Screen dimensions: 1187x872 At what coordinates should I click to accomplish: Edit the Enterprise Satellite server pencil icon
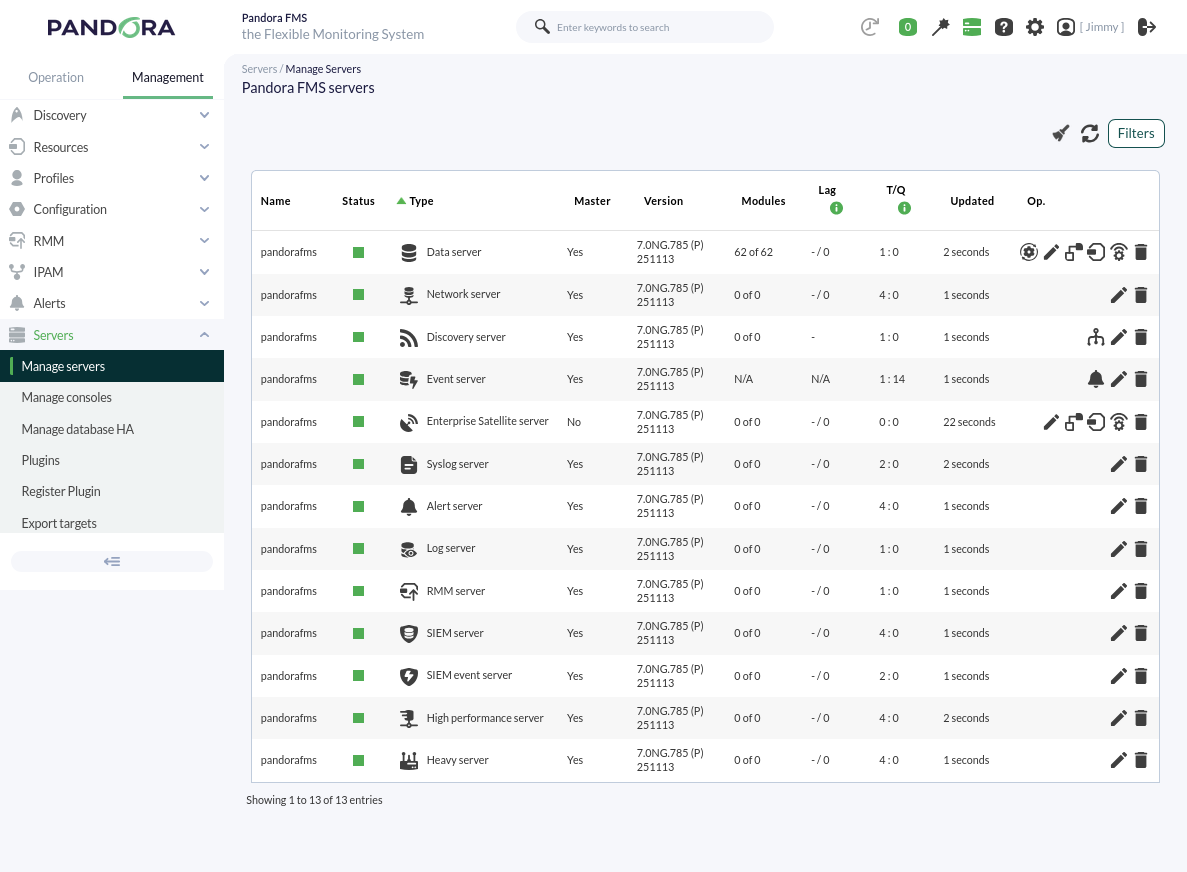click(x=1051, y=422)
